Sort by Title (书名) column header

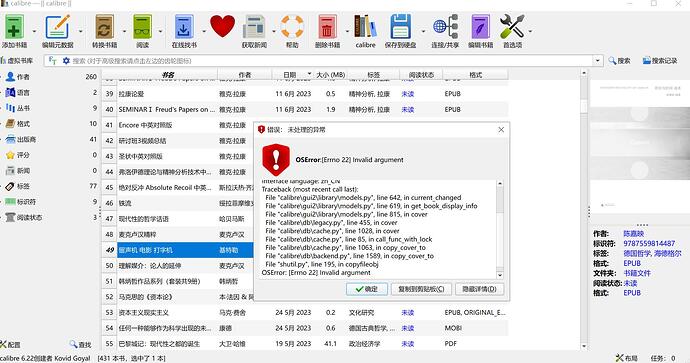pyautogui.click(x=167, y=75)
